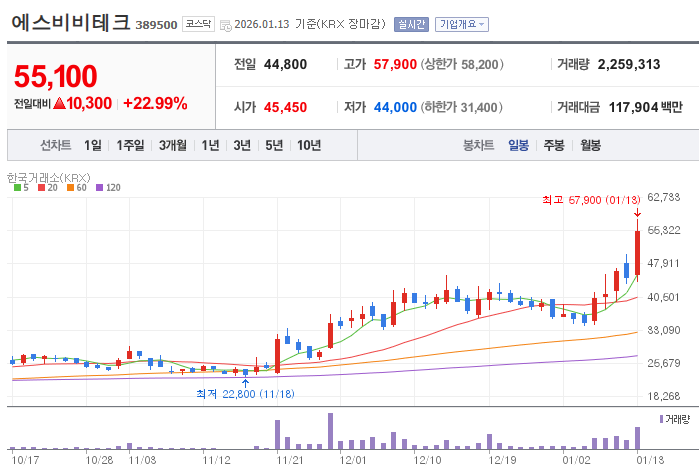The width and height of the screenshot is (699, 473).
Task: Select the 3개월 line chart tab
Action: tap(173, 145)
